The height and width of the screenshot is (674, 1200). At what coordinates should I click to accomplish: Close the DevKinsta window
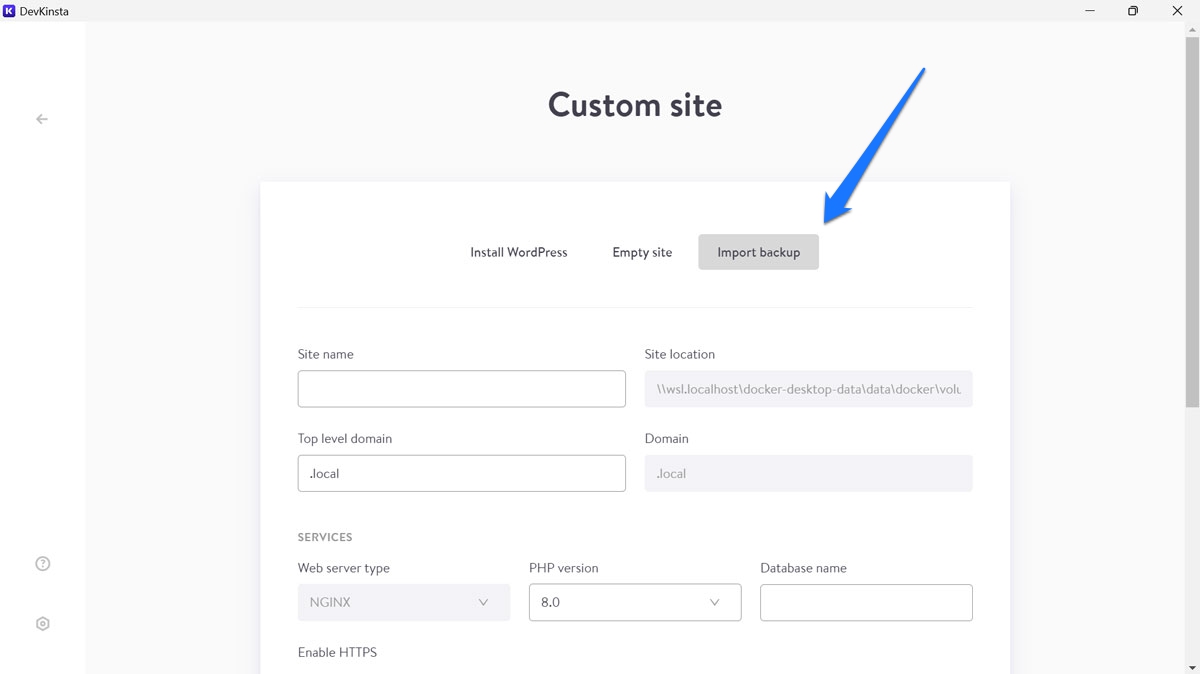[1177, 11]
